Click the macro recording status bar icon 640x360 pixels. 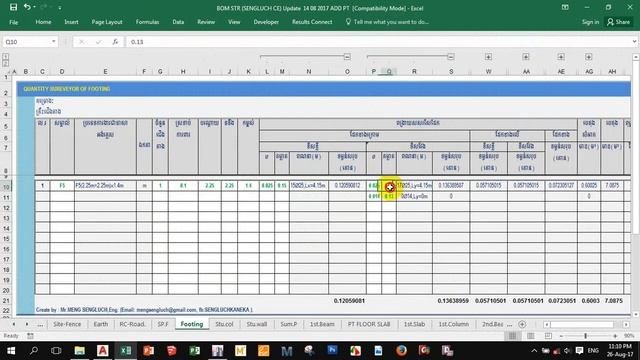30,336
